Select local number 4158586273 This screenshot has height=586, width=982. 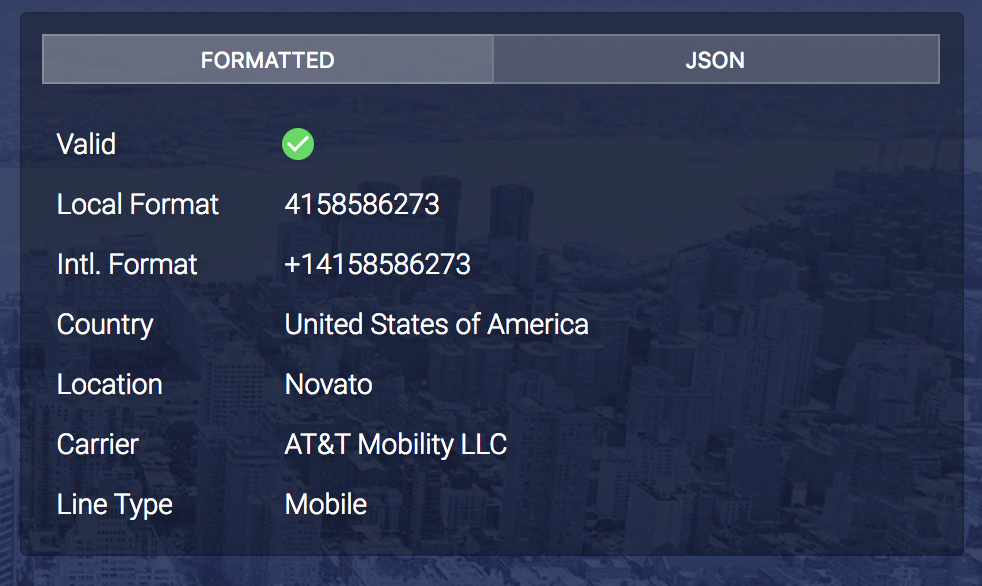click(362, 204)
